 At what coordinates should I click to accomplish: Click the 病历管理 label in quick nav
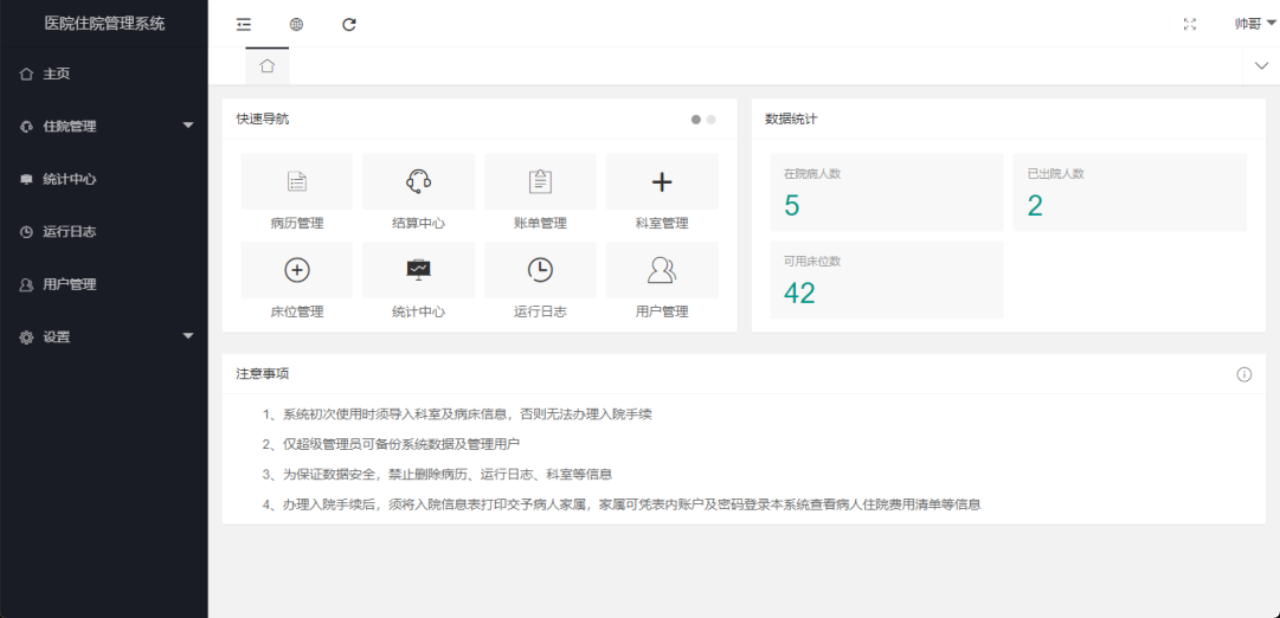tap(297, 224)
